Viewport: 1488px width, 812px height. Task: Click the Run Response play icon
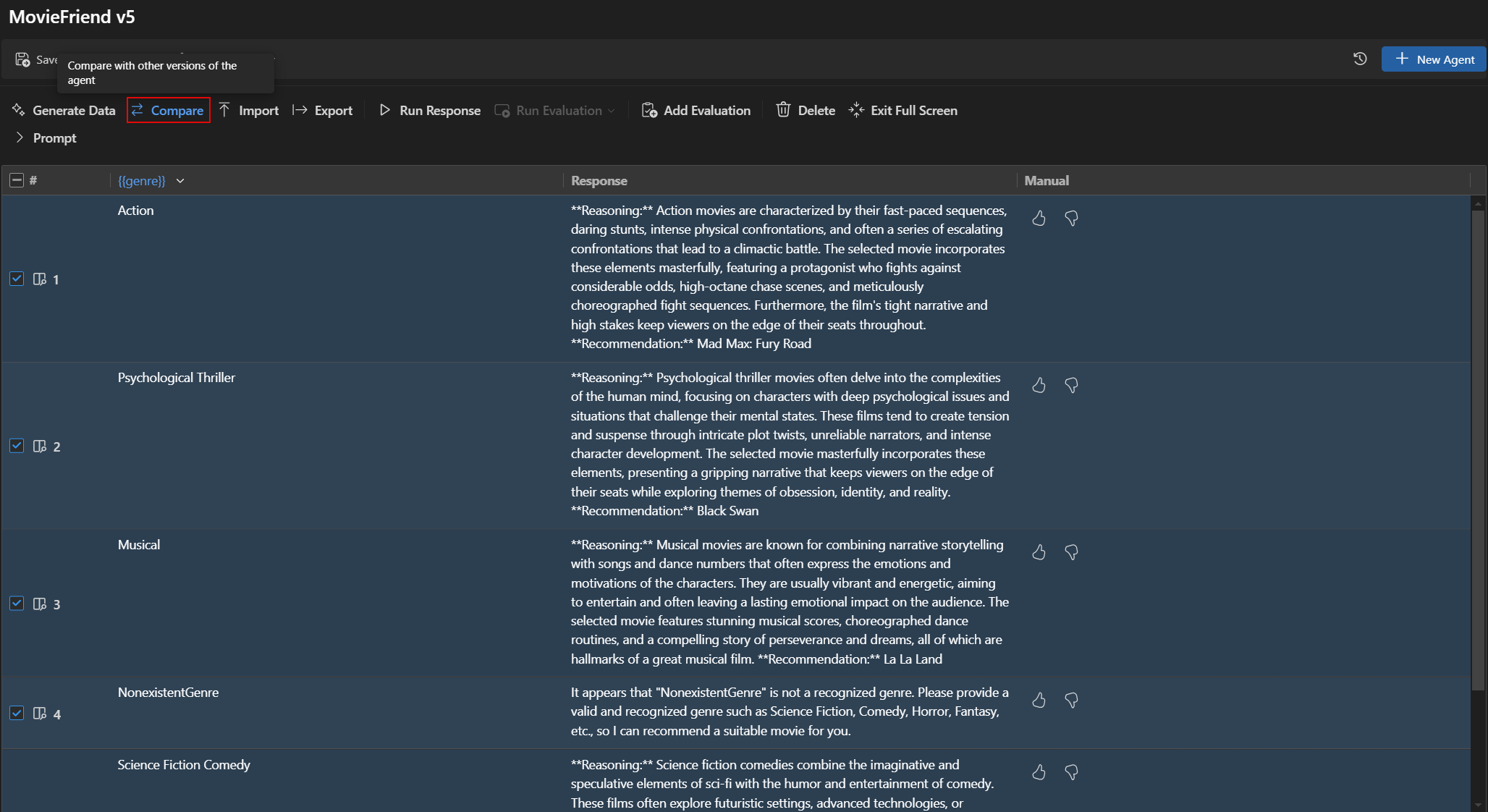point(384,110)
